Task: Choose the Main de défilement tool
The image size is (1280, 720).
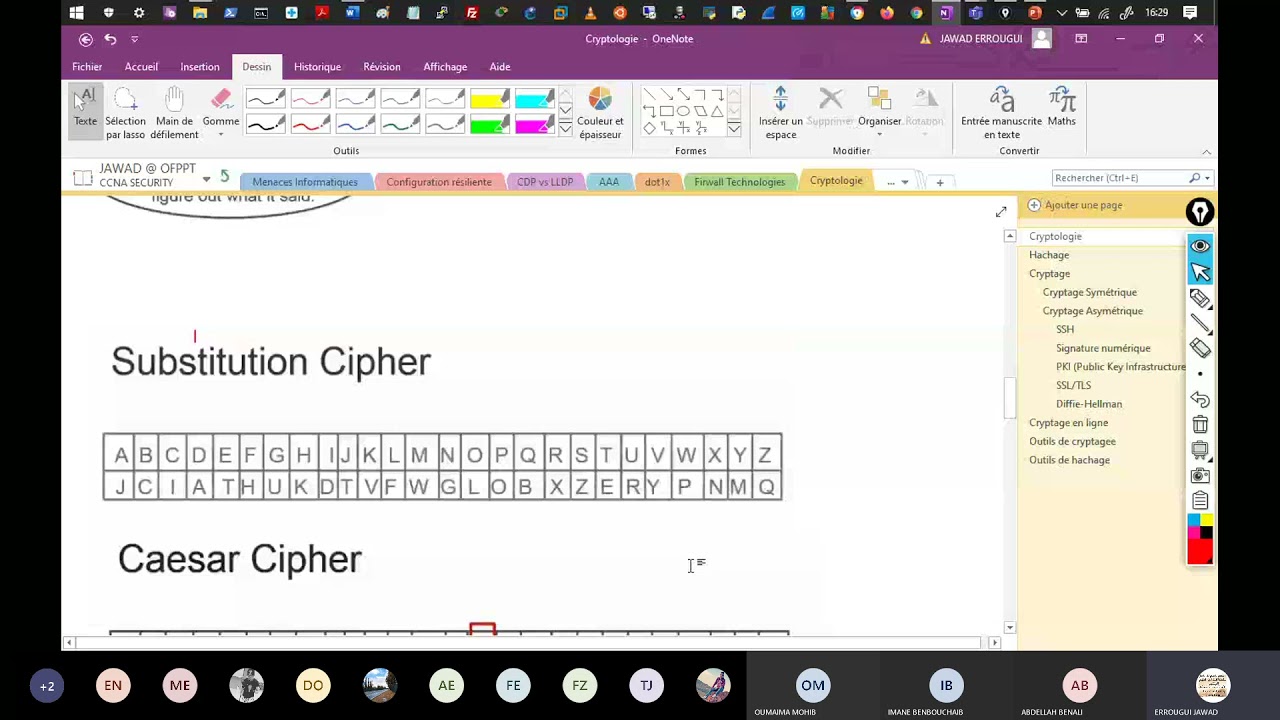Action: tap(174, 113)
